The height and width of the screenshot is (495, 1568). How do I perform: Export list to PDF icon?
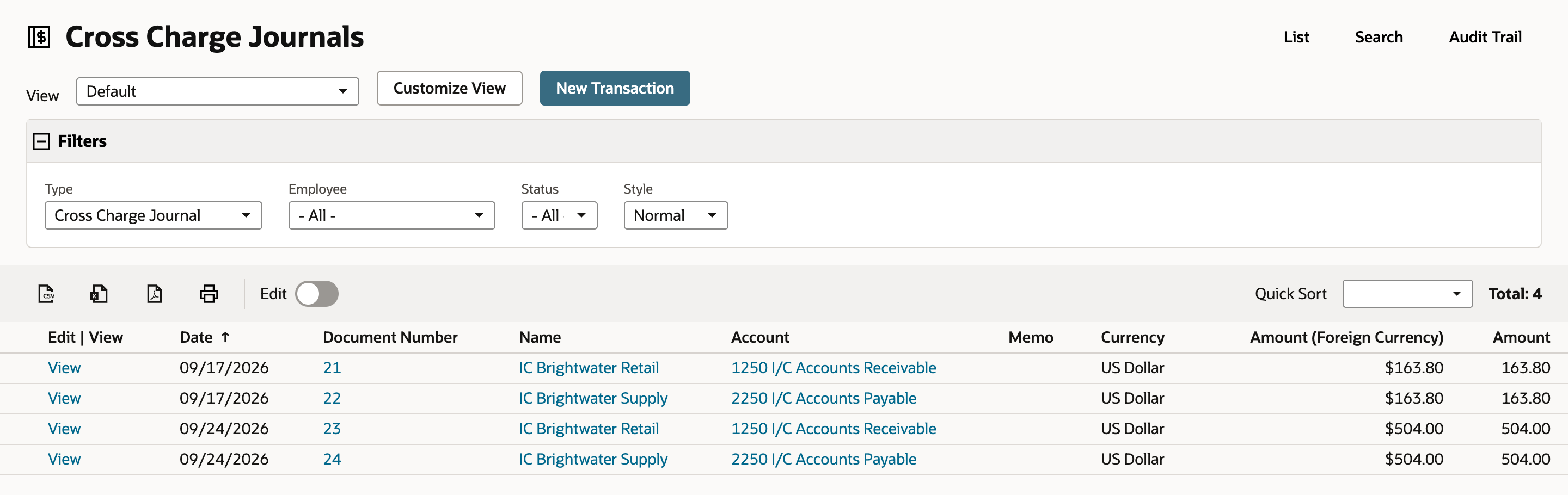pos(155,294)
